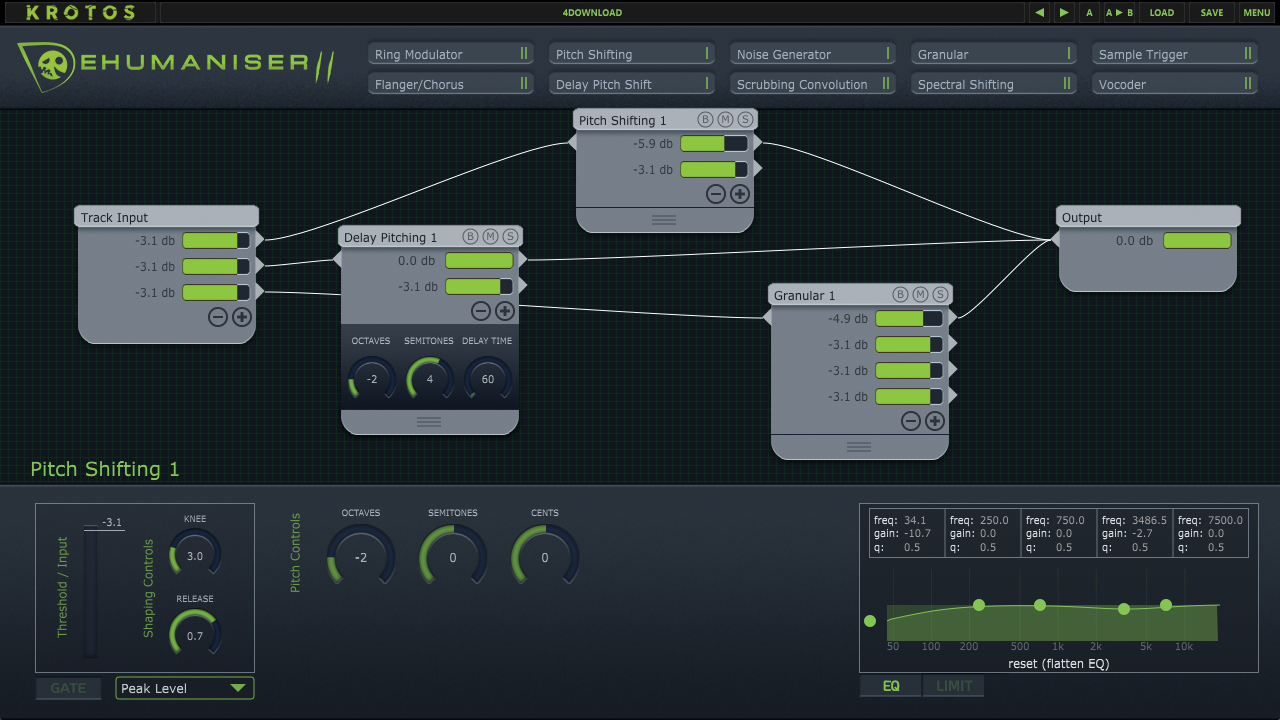This screenshot has height=720, width=1280.
Task: Click the DELAY TIME knob
Action: pyautogui.click(x=488, y=379)
